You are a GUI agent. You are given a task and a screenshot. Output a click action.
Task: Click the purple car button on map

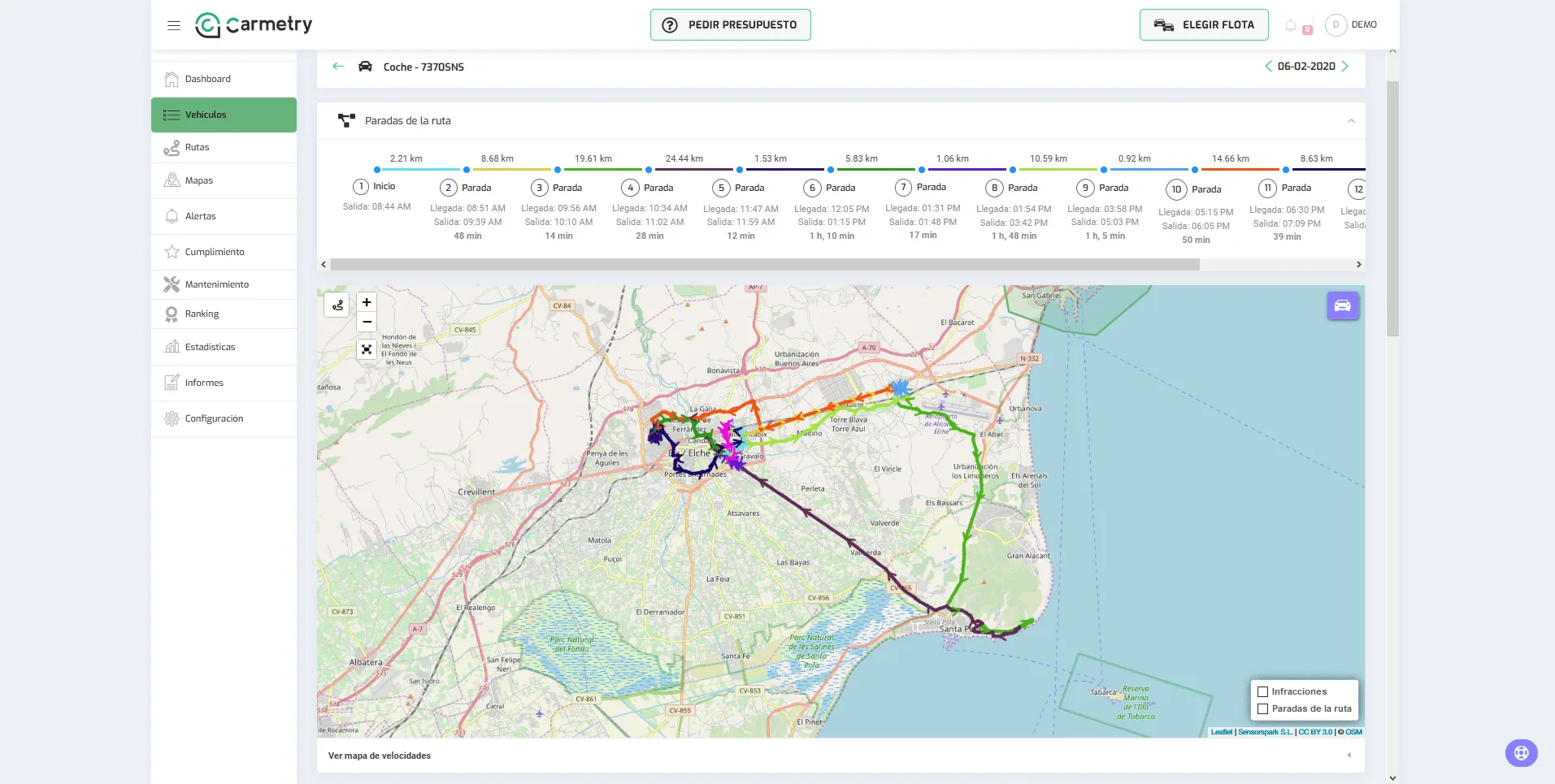1343,306
